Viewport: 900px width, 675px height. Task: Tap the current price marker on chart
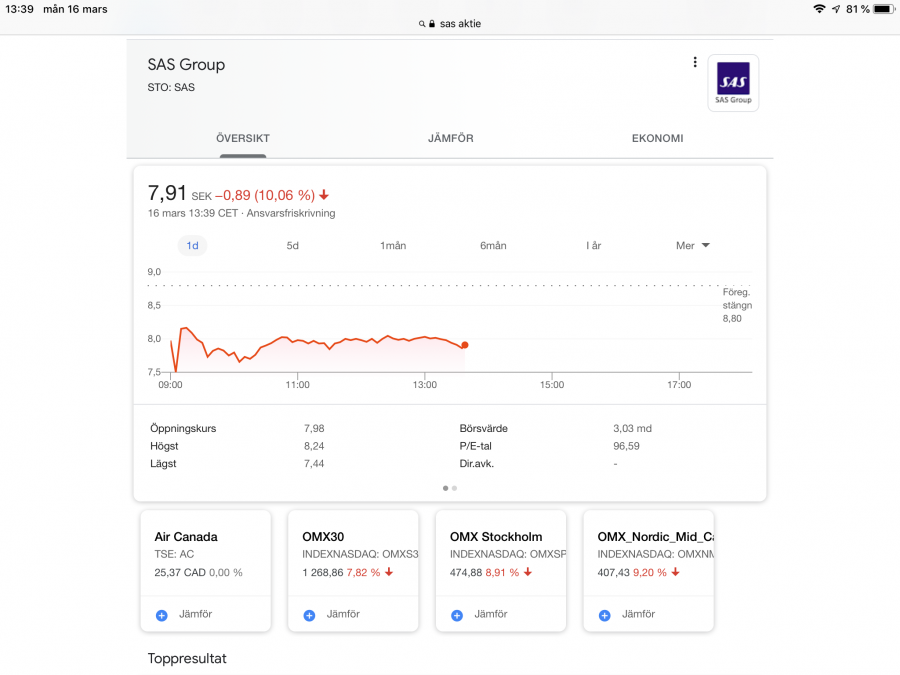pos(465,345)
